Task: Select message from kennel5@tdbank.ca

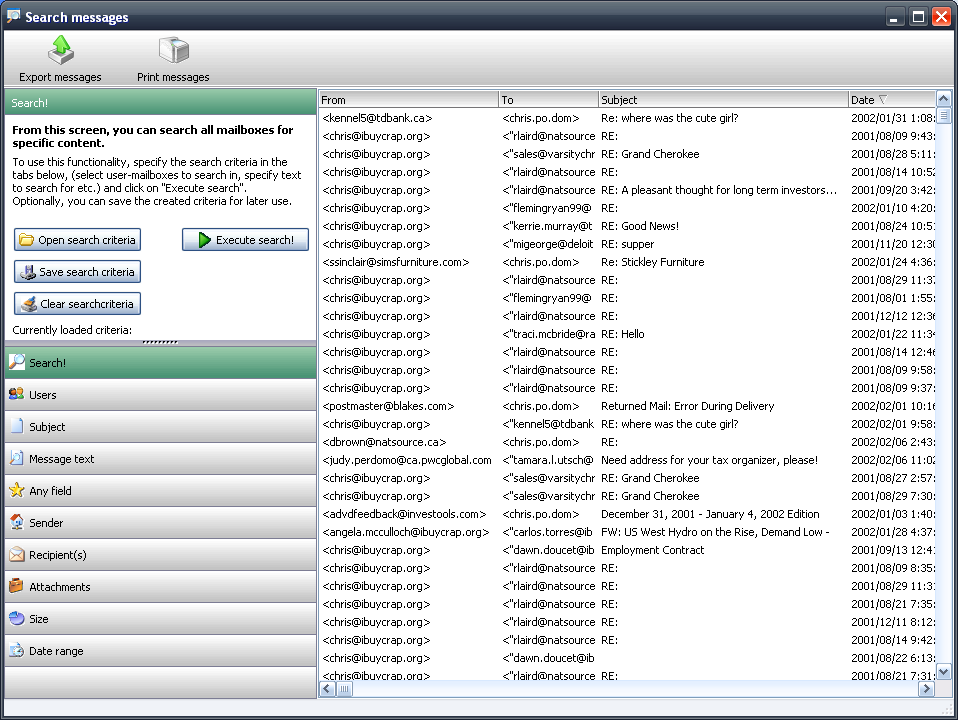Action: coord(627,118)
